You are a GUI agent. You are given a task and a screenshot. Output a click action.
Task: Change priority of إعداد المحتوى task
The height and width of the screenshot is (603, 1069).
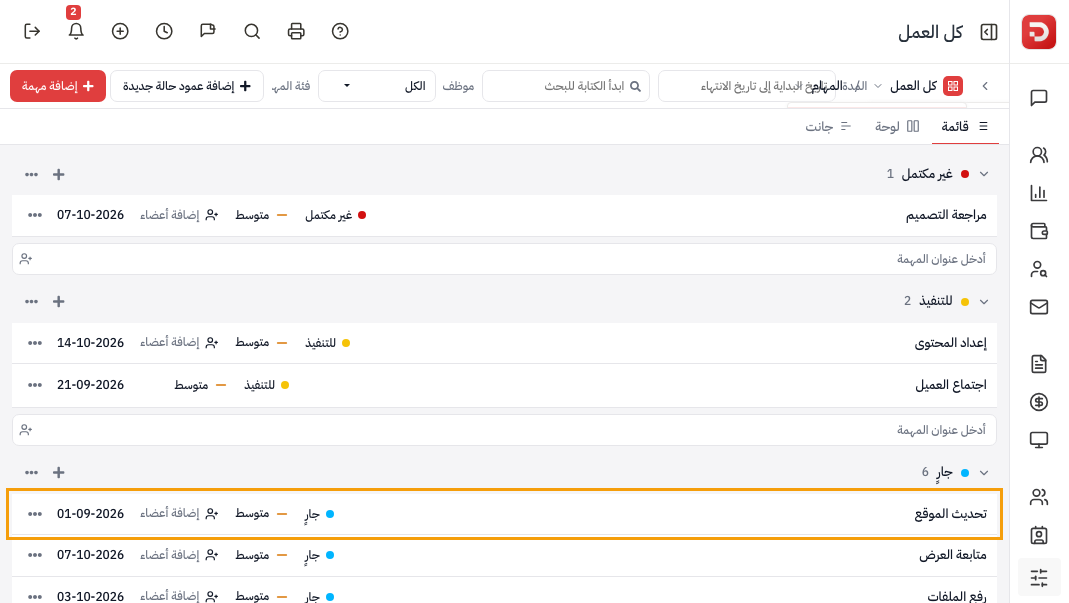(x=262, y=342)
